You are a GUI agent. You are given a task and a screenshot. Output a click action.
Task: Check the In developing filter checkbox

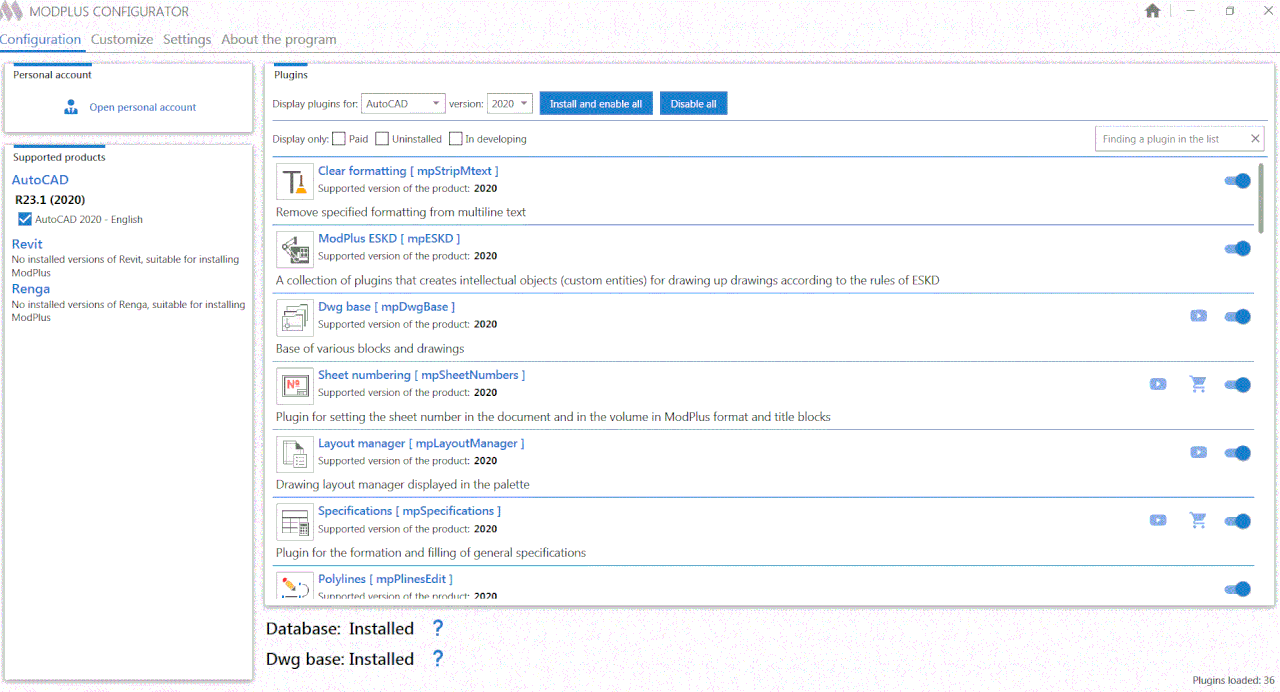tap(456, 139)
